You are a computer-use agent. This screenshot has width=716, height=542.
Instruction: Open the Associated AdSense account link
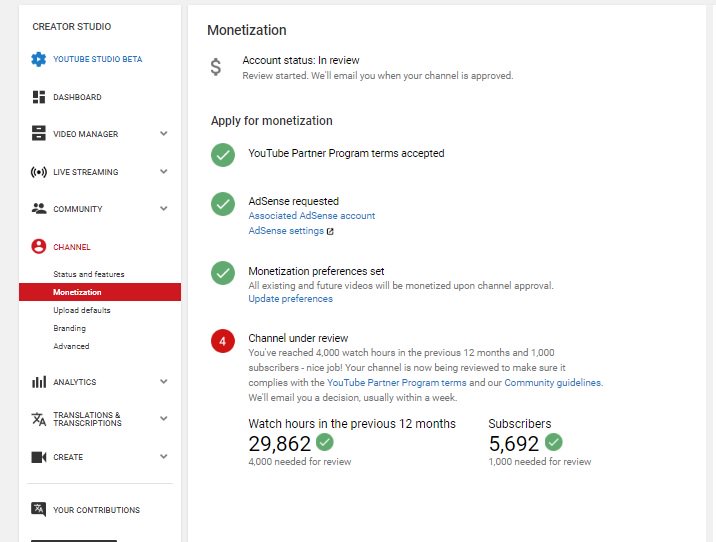pyautogui.click(x=311, y=216)
